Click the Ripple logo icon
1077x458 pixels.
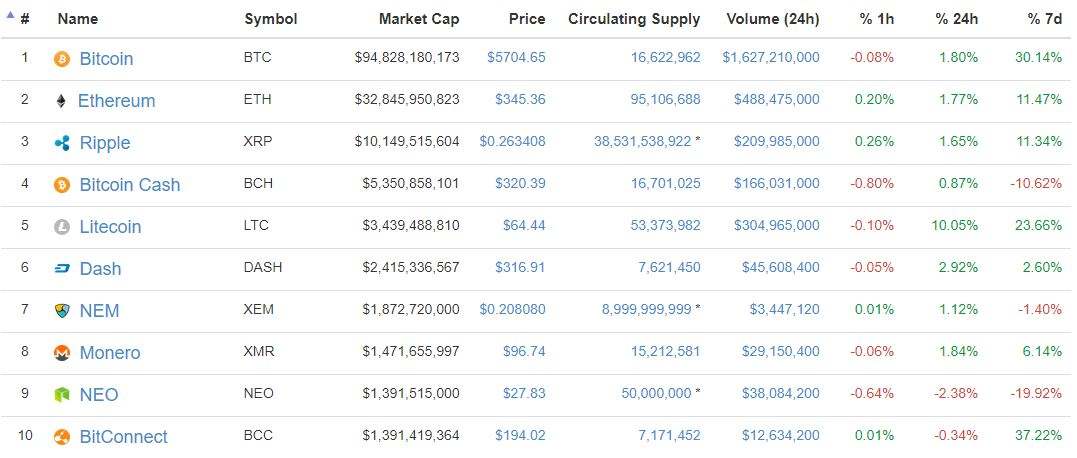pos(62,143)
